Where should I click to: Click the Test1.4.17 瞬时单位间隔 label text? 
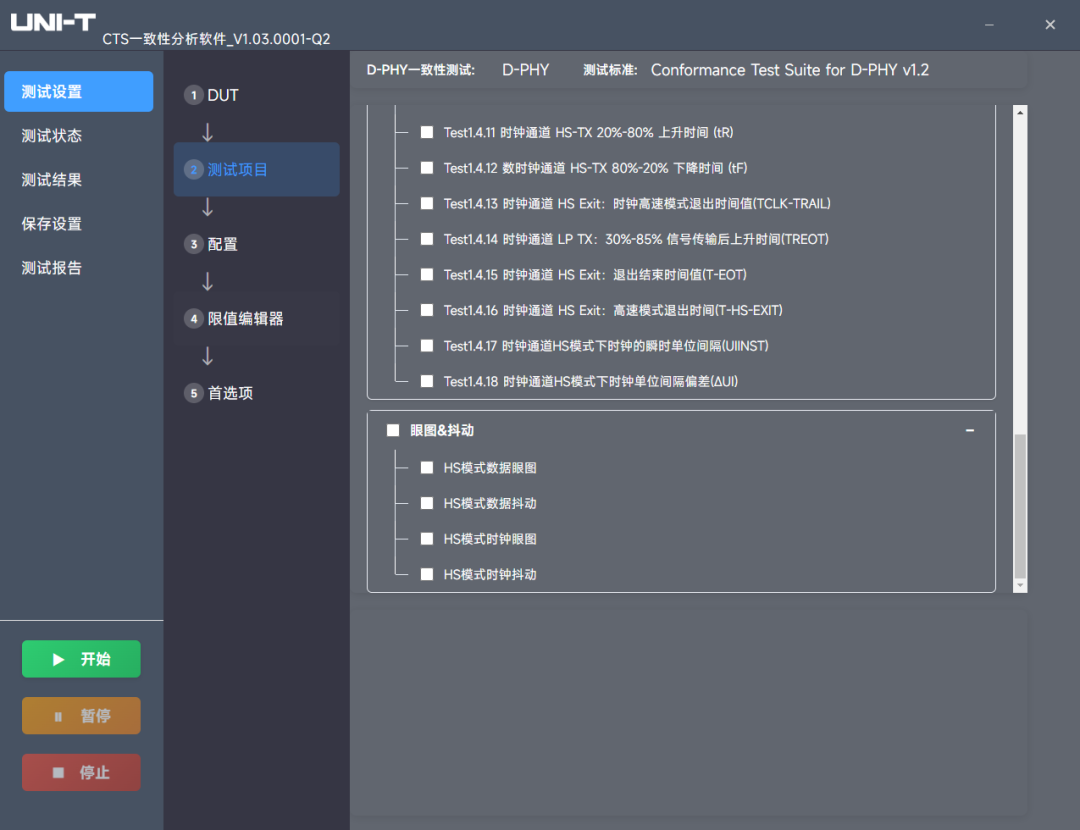pos(605,346)
